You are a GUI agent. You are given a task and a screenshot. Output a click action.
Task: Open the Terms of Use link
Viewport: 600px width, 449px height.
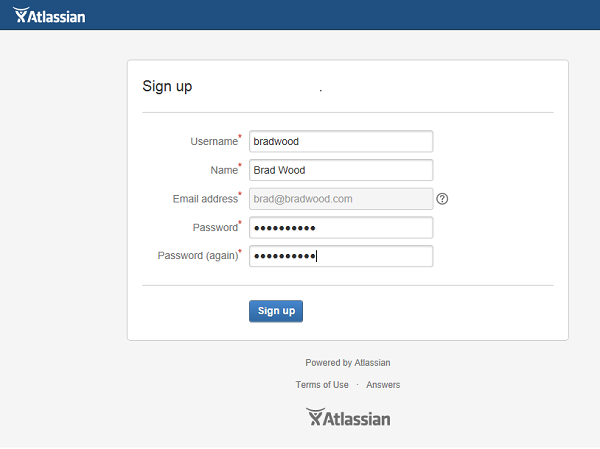click(322, 385)
